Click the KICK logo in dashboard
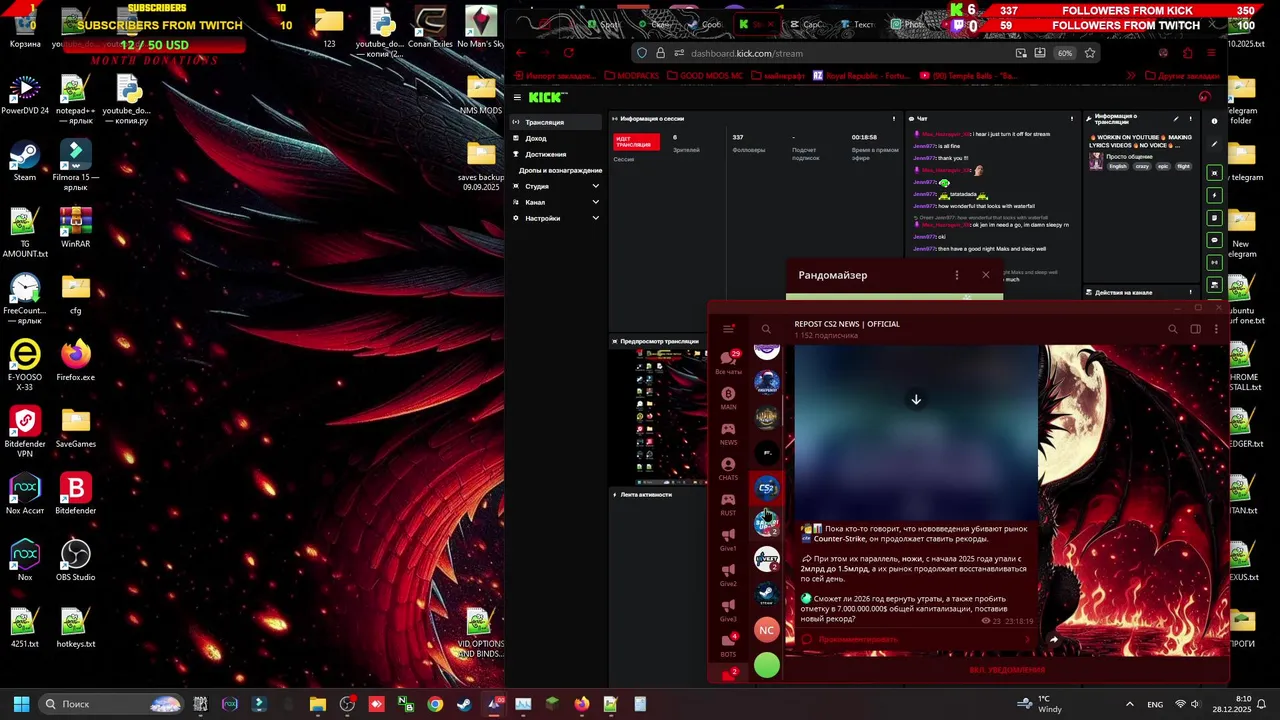The image size is (1280, 720). coord(548,97)
